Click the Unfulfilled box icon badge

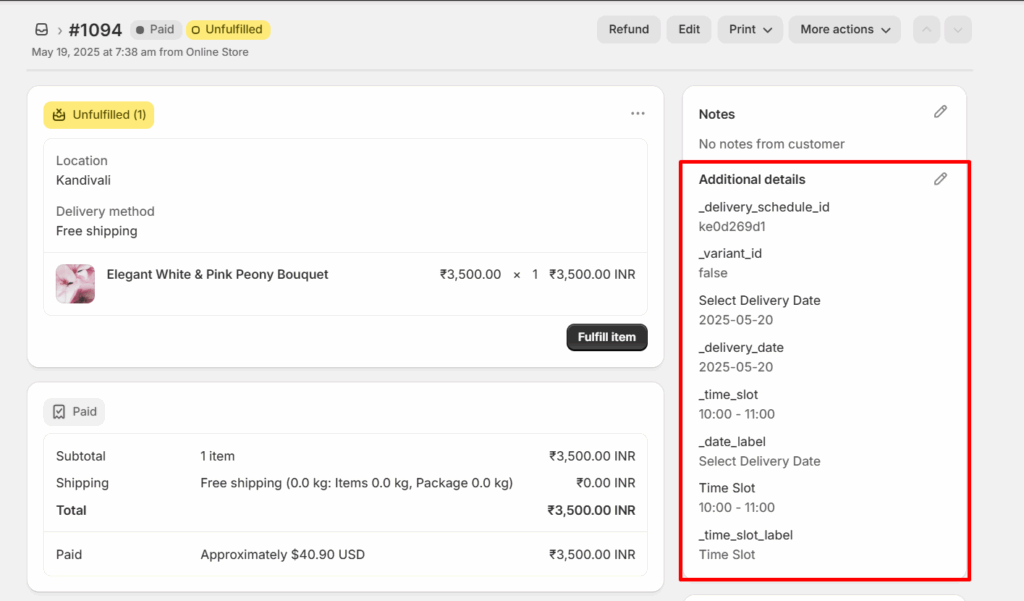98,115
